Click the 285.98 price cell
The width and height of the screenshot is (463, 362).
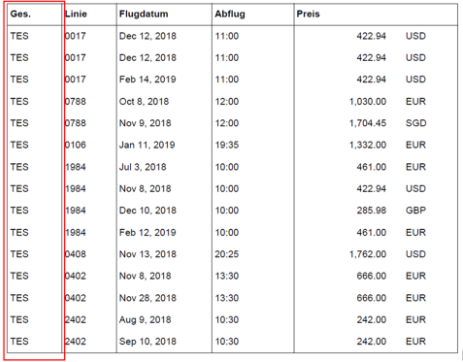371,210
